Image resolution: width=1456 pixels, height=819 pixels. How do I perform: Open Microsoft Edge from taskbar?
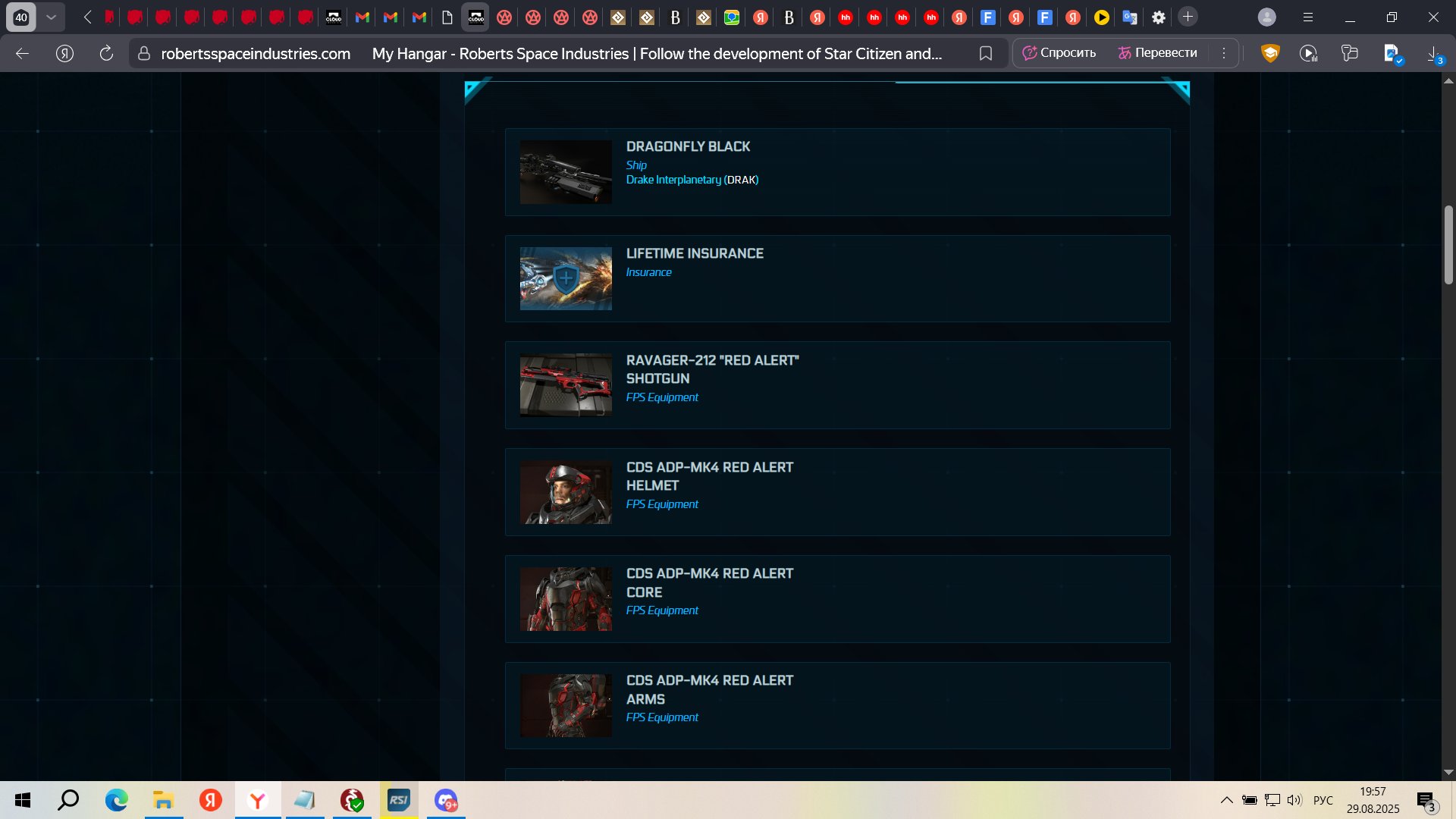[116, 800]
